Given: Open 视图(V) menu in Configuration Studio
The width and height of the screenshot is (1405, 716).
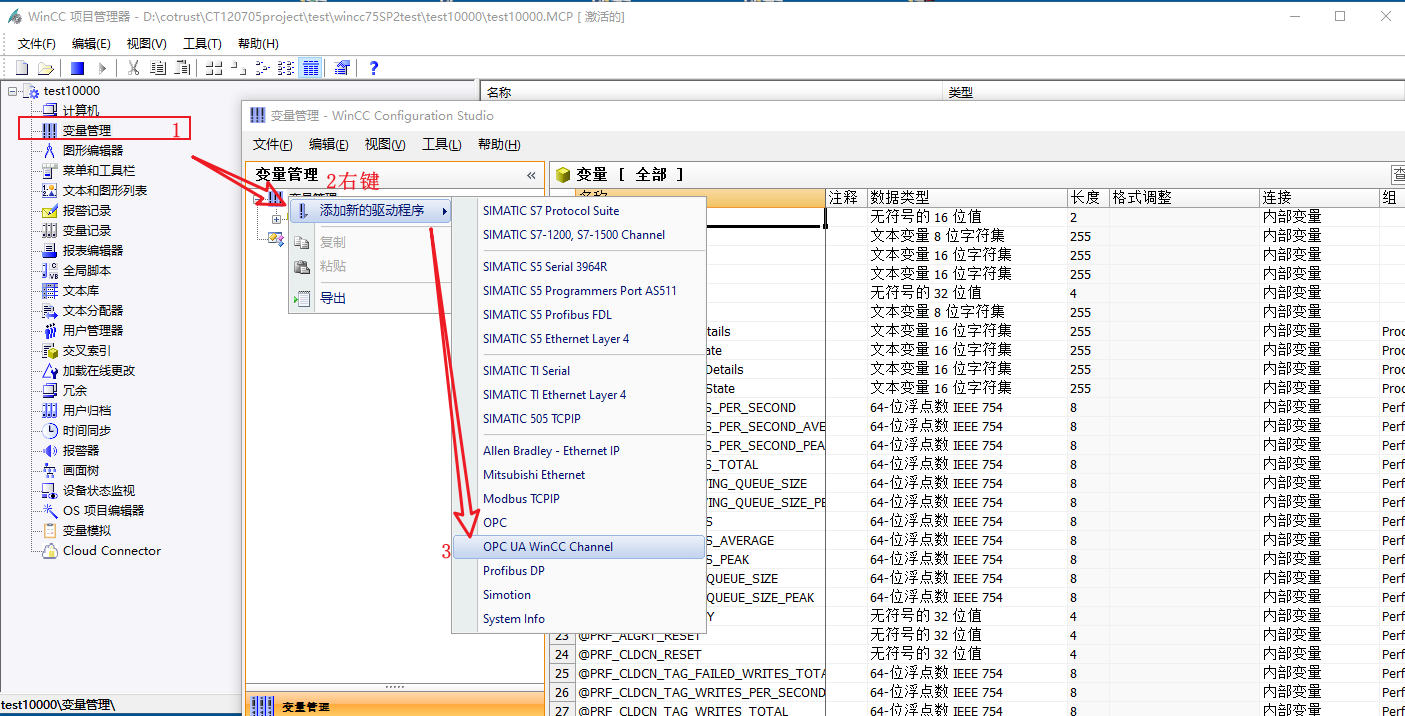Looking at the screenshot, I should 385,145.
